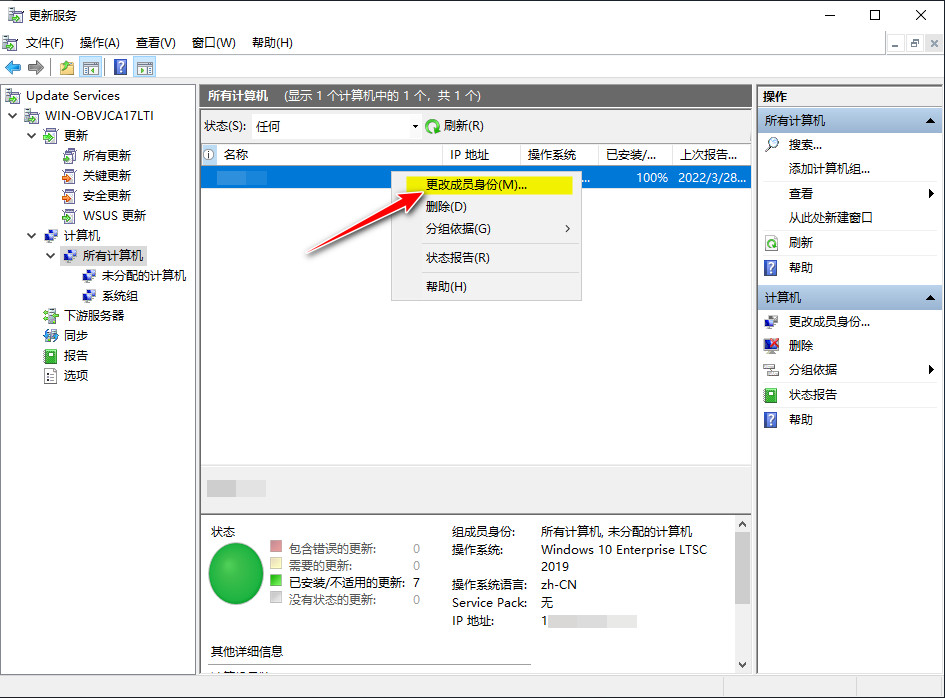
Task: Click the 删除 action with red X icon
Action: pyautogui.click(x=800, y=345)
